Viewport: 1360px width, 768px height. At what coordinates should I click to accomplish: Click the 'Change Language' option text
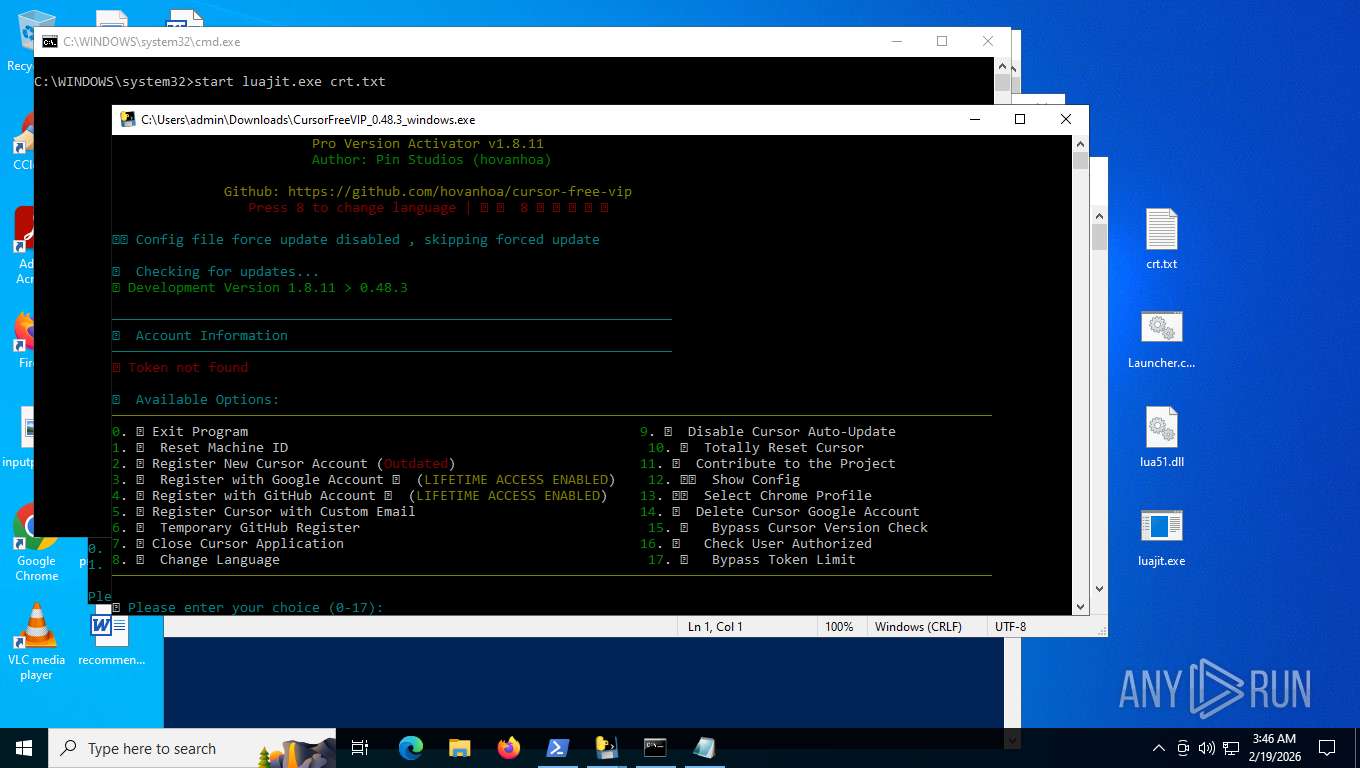click(x=220, y=560)
